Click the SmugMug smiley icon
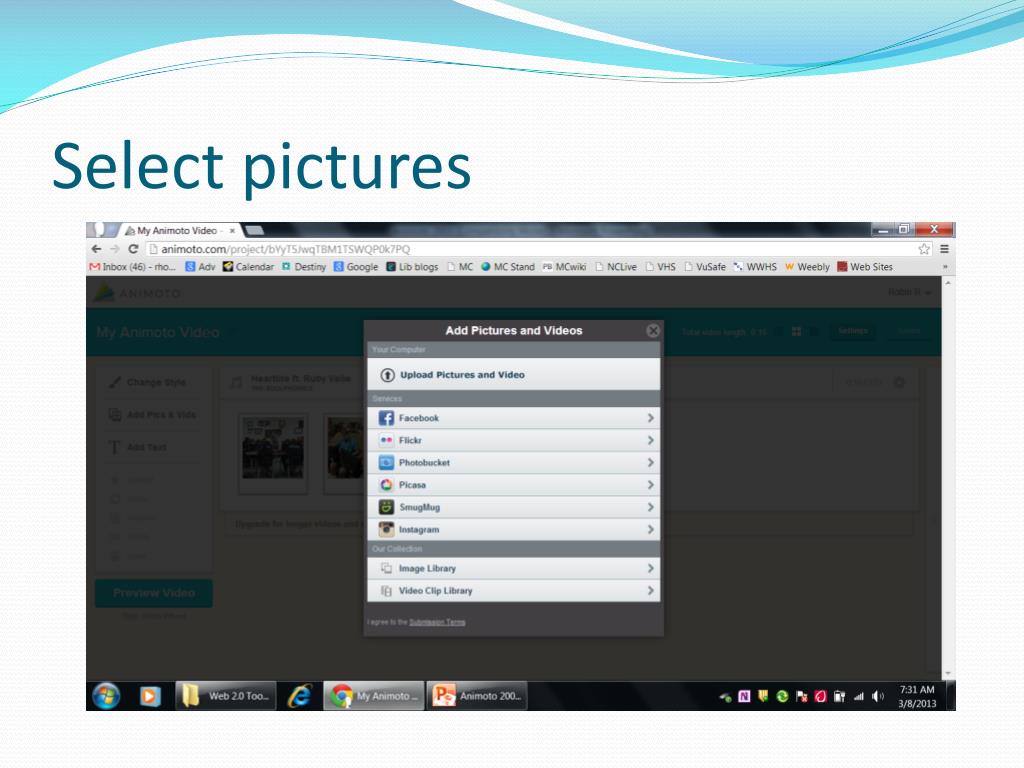This screenshot has height=768, width=1024. [x=386, y=507]
